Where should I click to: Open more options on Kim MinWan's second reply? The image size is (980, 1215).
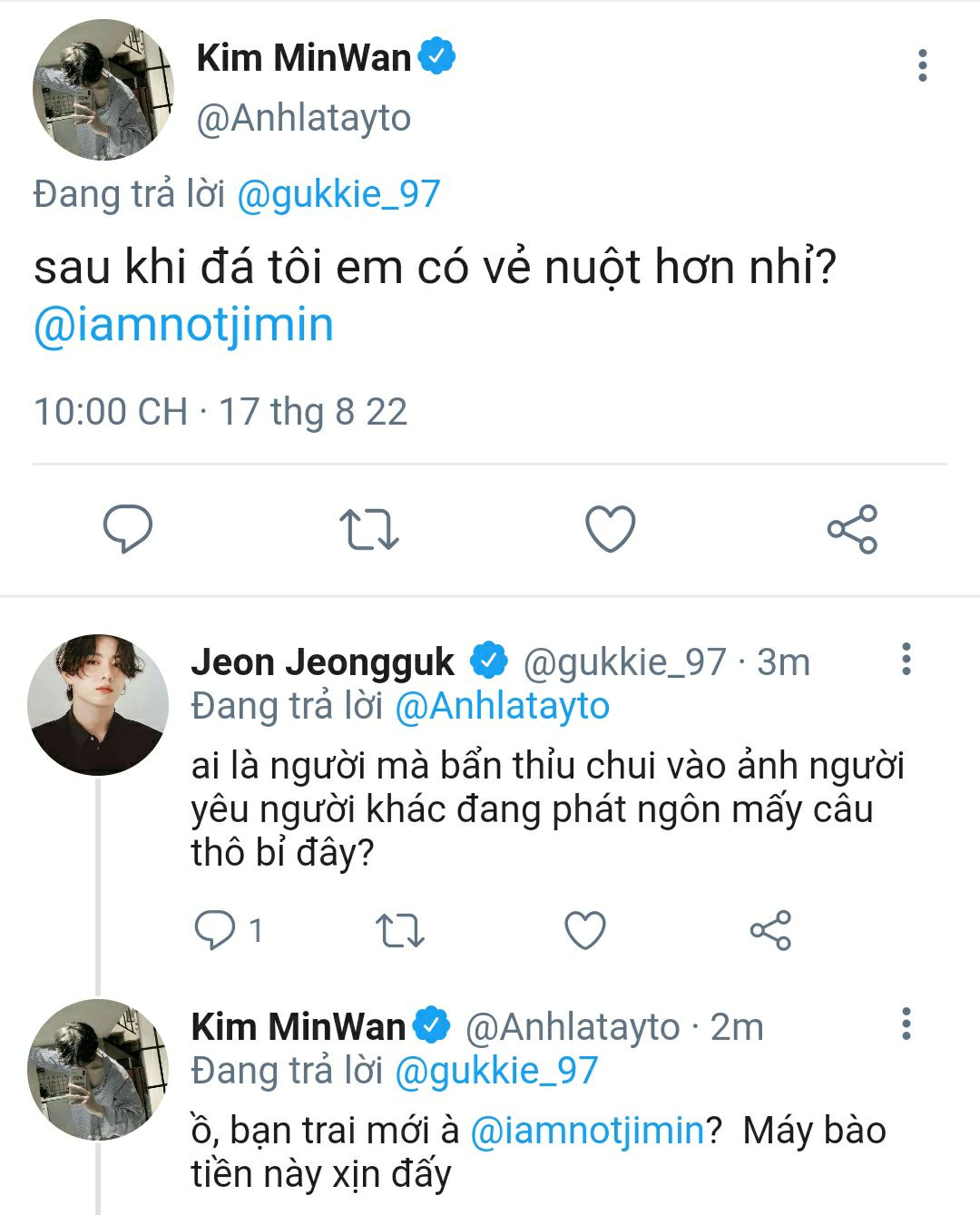click(x=905, y=1024)
